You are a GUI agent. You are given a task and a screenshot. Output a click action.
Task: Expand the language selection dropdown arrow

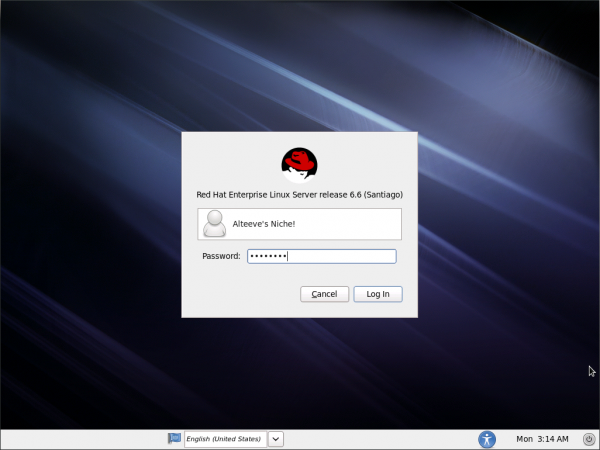[x=276, y=438]
